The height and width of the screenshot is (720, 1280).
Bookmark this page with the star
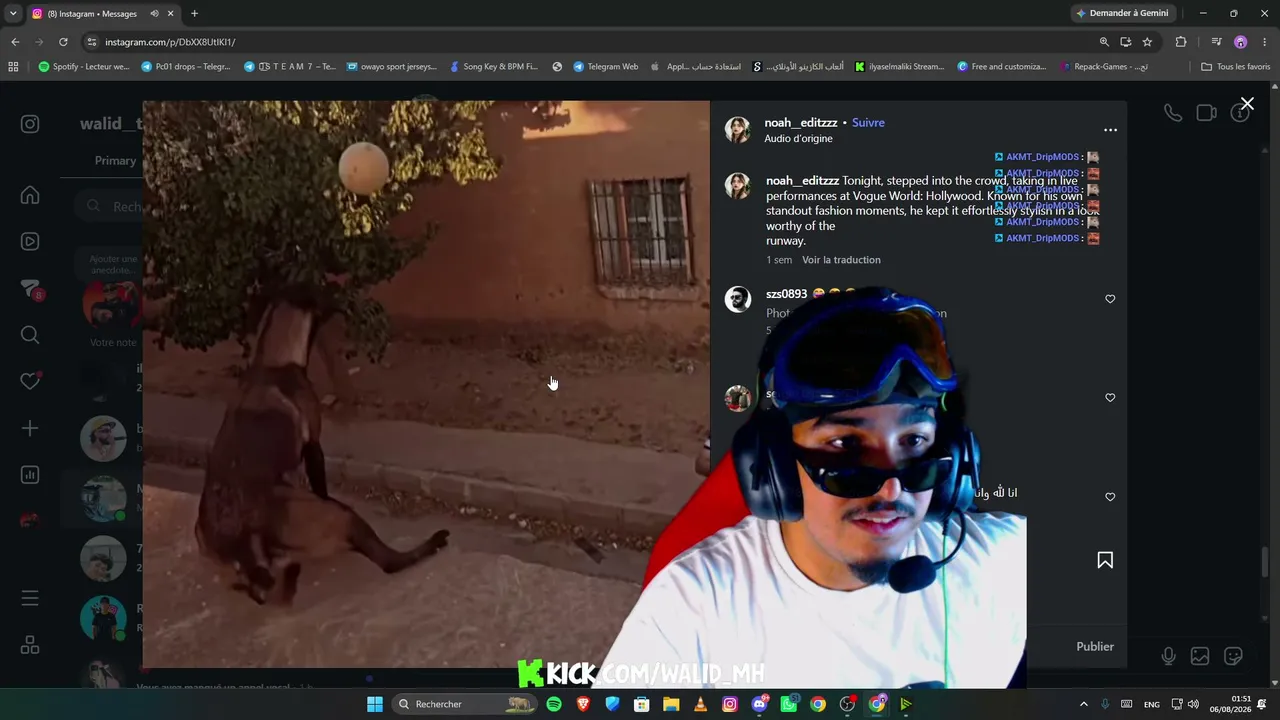1147,42
